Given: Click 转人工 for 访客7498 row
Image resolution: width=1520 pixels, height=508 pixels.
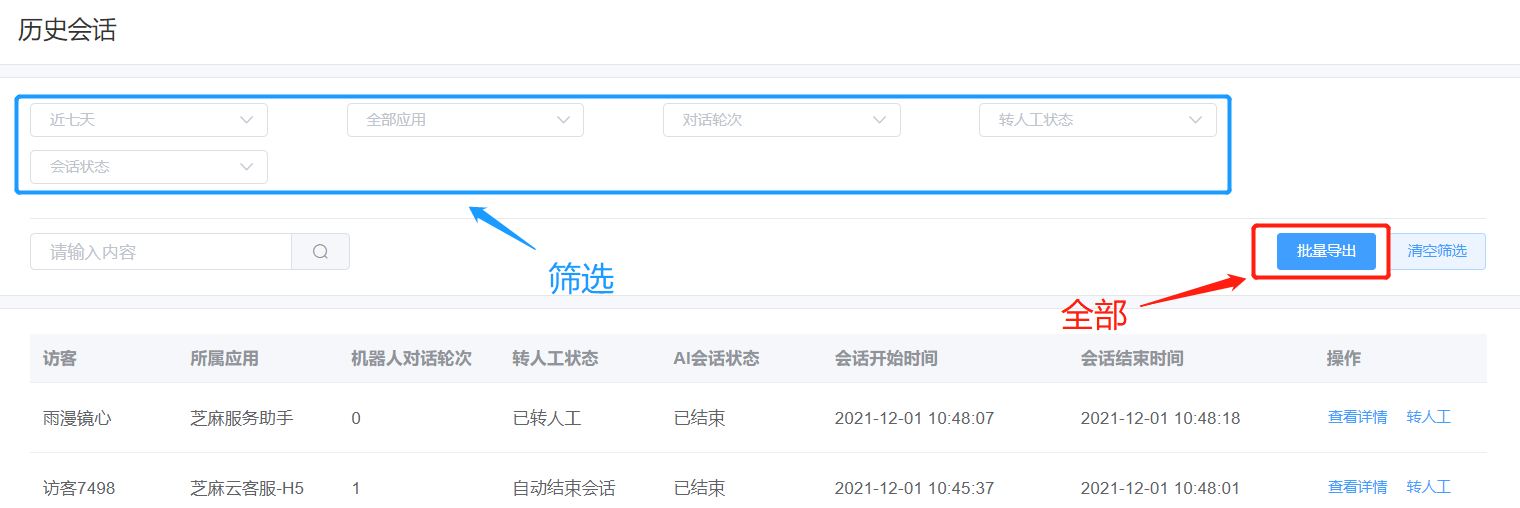Looking at the screenshot, I should pos(1428,487).
